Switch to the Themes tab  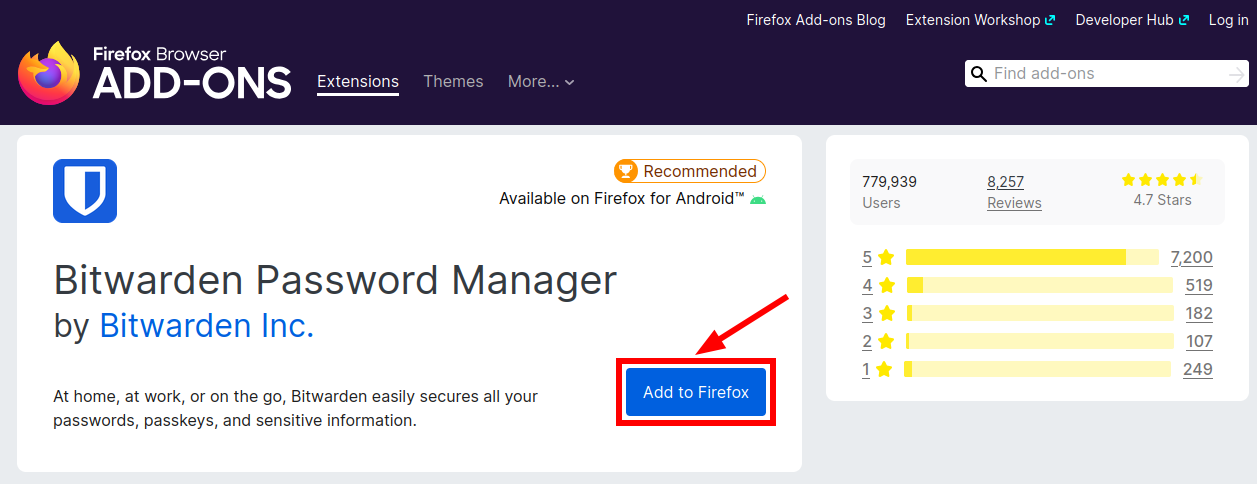pos(453,82)
